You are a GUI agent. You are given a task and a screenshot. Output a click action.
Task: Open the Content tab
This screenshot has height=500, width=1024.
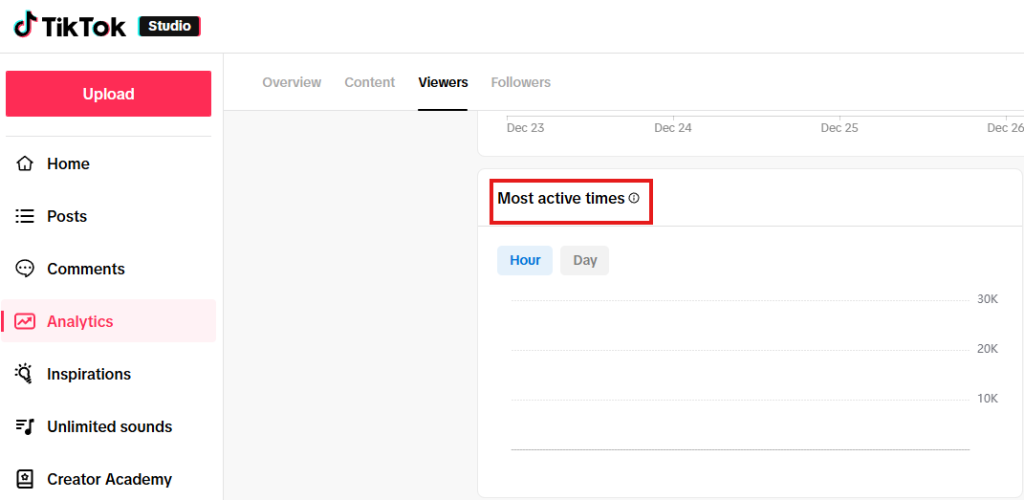pos(370,82)
